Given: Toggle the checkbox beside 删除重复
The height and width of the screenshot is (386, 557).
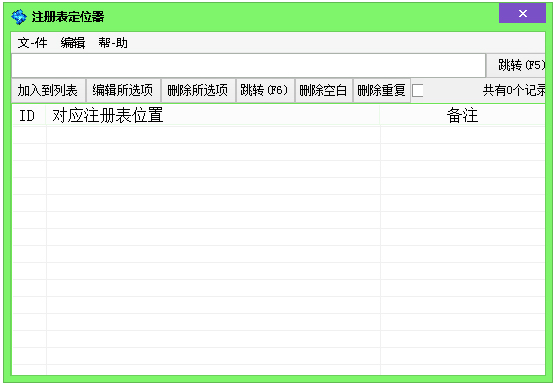Looking at the screenshot, I should pos(417,91).
